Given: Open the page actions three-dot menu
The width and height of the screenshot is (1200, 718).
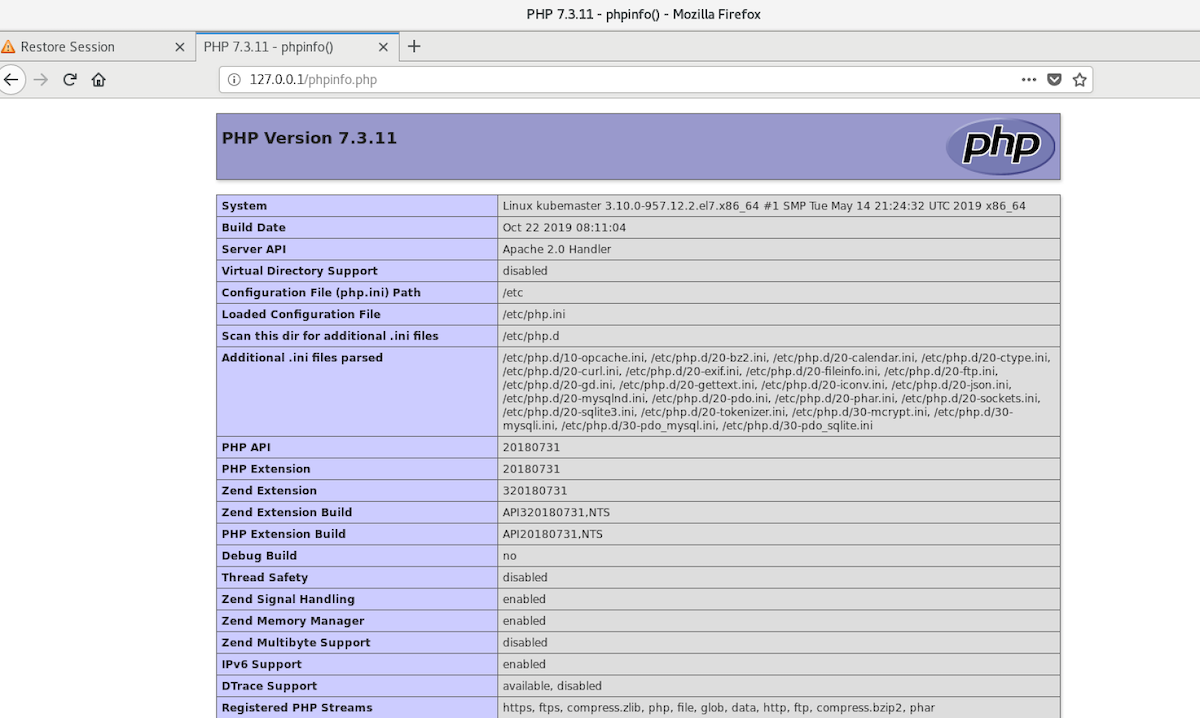Looking at the screenshot, I should point(1029,80).
